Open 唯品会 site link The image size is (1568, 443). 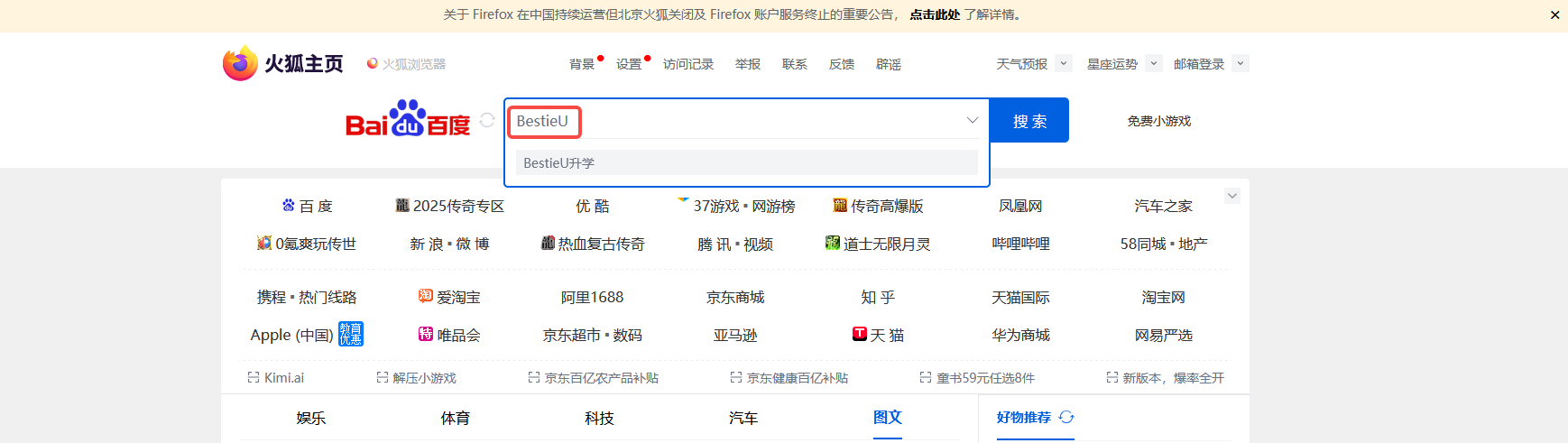point(449,335)
